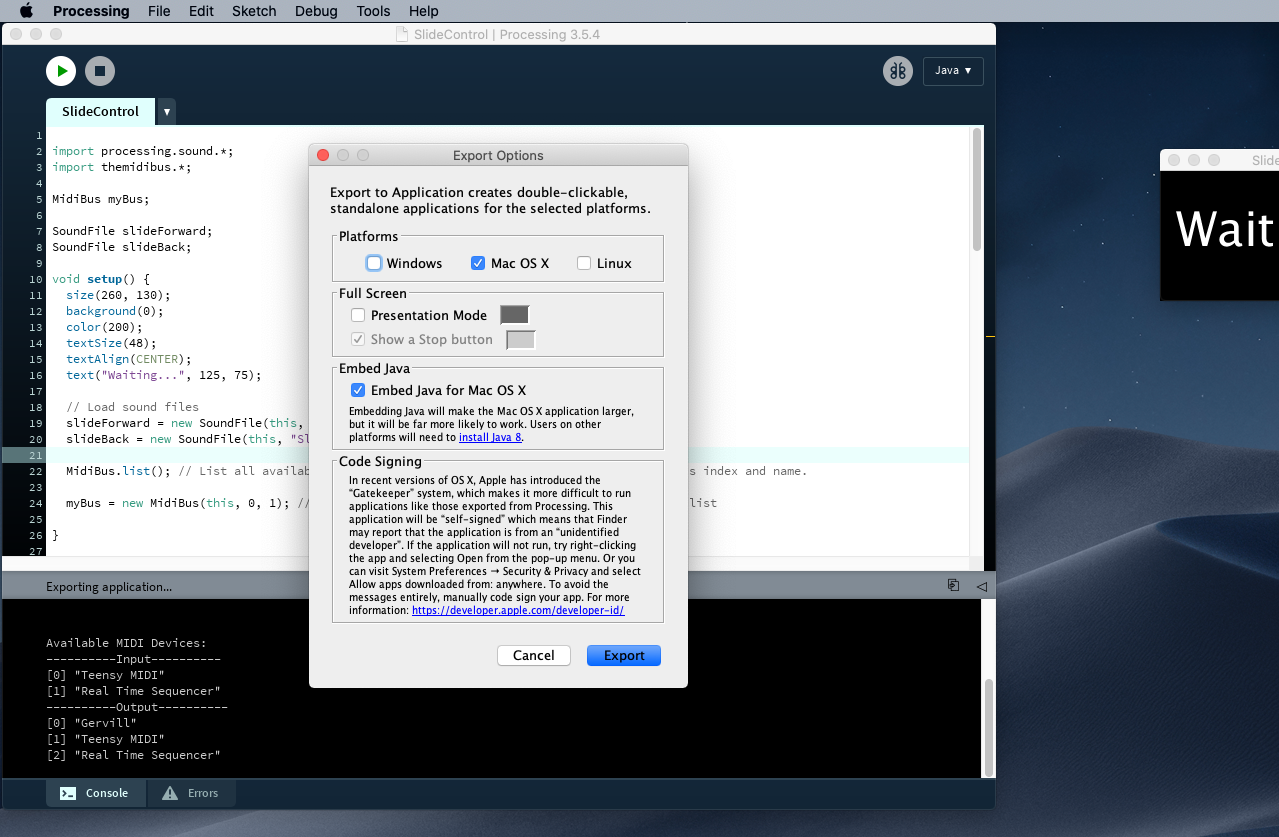
Task: Click "Available MIDI Devices:" in the console
Action: [126, 643]
